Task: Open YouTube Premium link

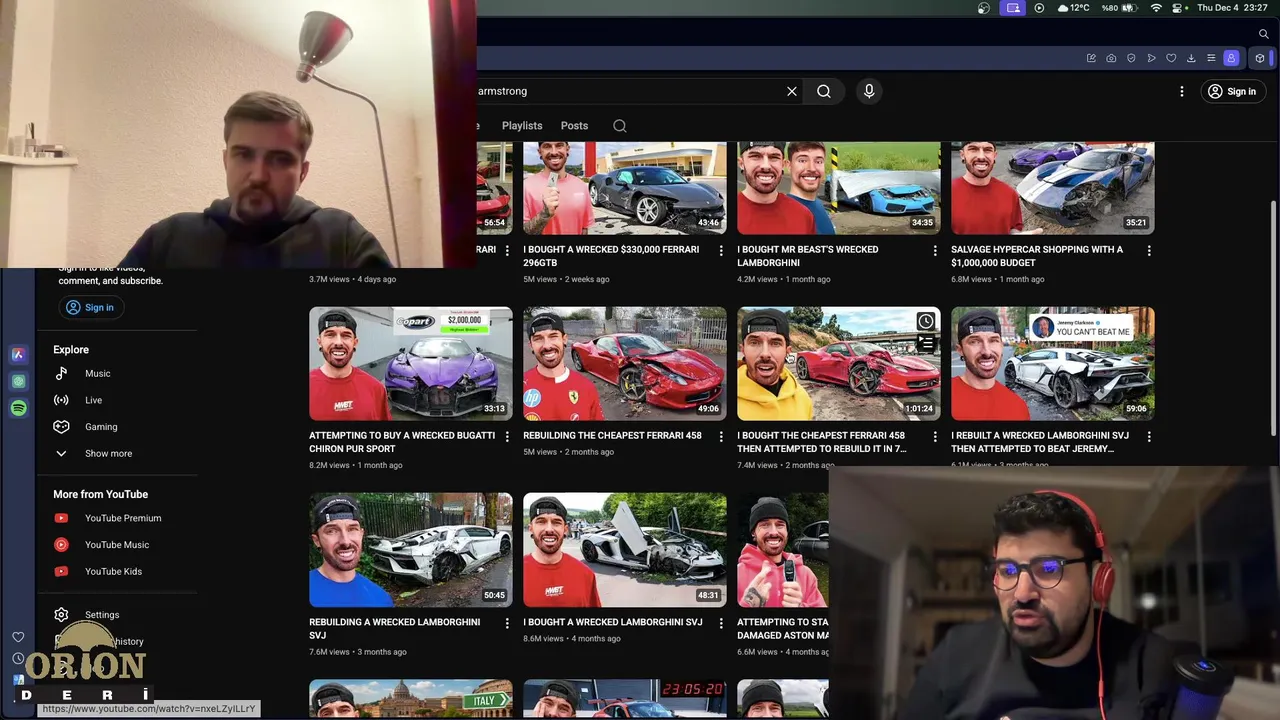Action: (x=122, y=518)
